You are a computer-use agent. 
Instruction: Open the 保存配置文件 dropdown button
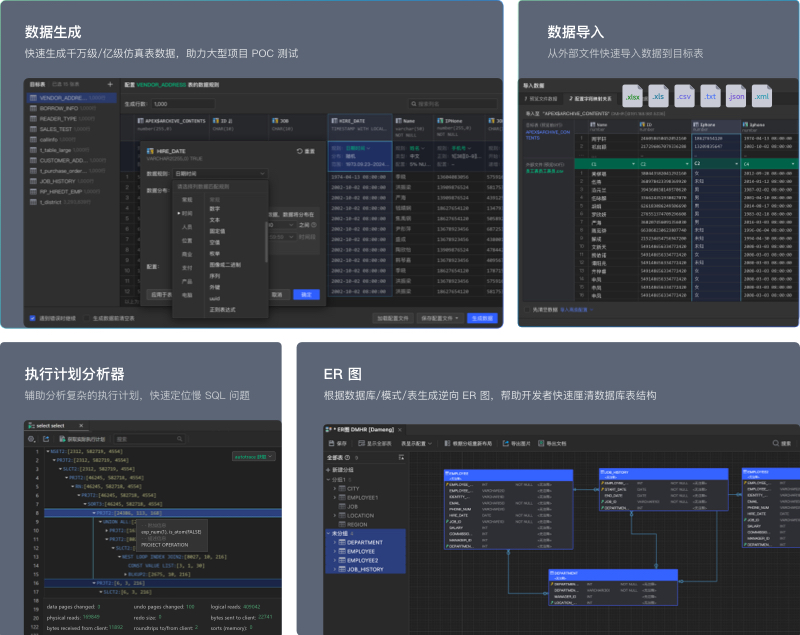[440, 318]
